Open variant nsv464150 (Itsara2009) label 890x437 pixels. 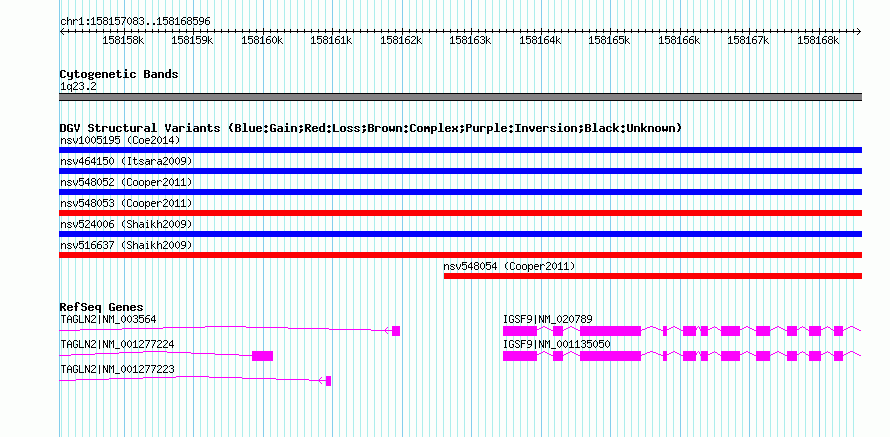126,161
